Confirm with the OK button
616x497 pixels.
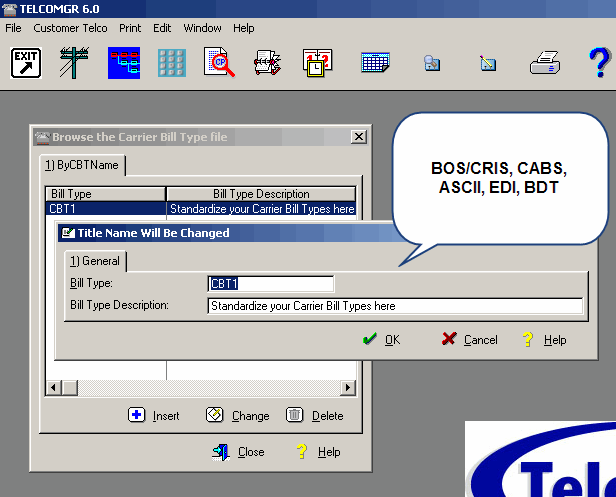click(x=381, y=339)
